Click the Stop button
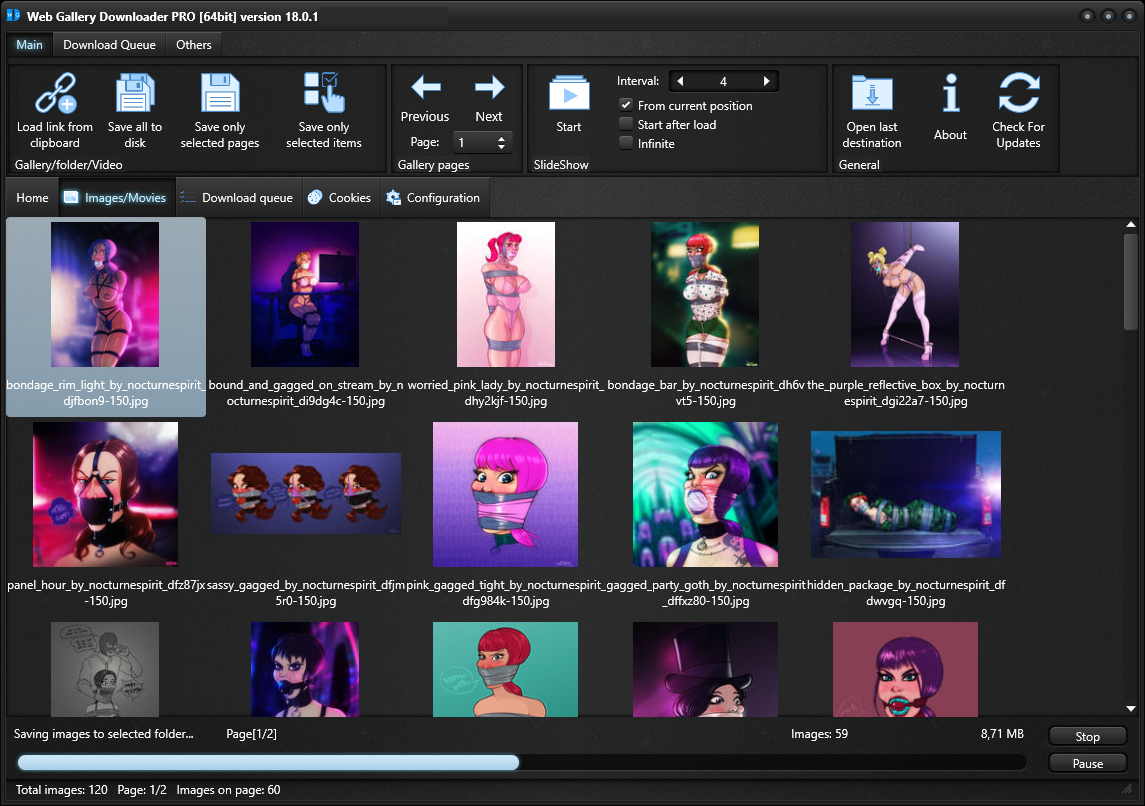The width and height of the screenshot is (1145, 806). click(x=1087, y=737)
